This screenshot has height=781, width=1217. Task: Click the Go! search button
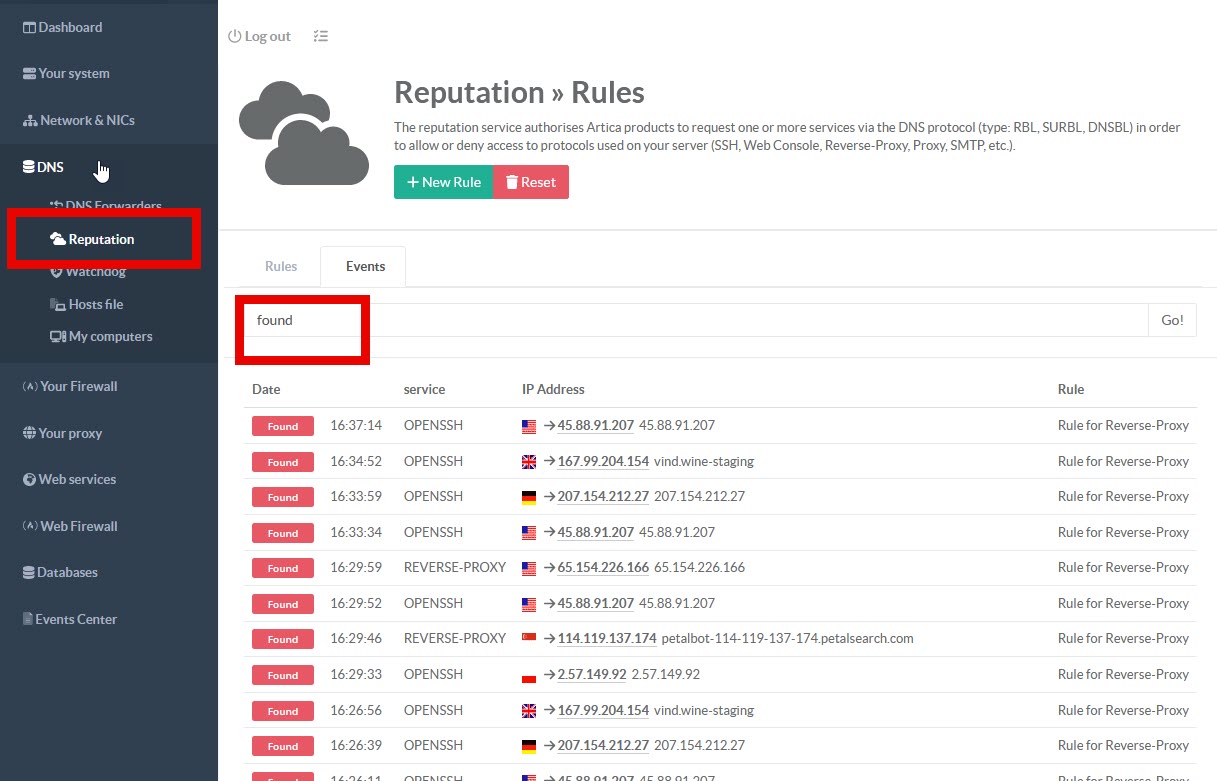(1172, 320)
